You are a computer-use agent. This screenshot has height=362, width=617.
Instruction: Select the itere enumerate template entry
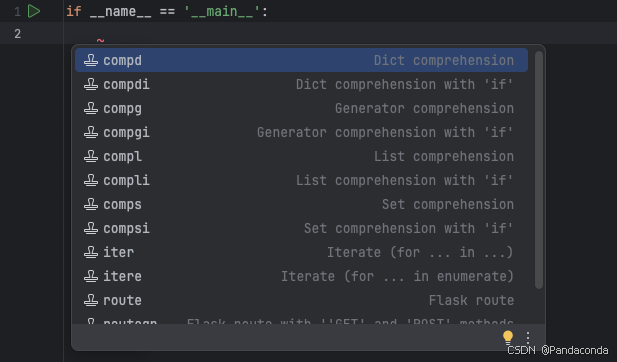(301, 276)
